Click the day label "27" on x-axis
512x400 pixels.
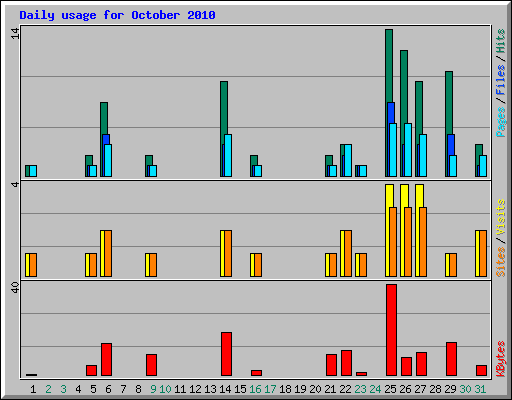click(x=420, y=389)
